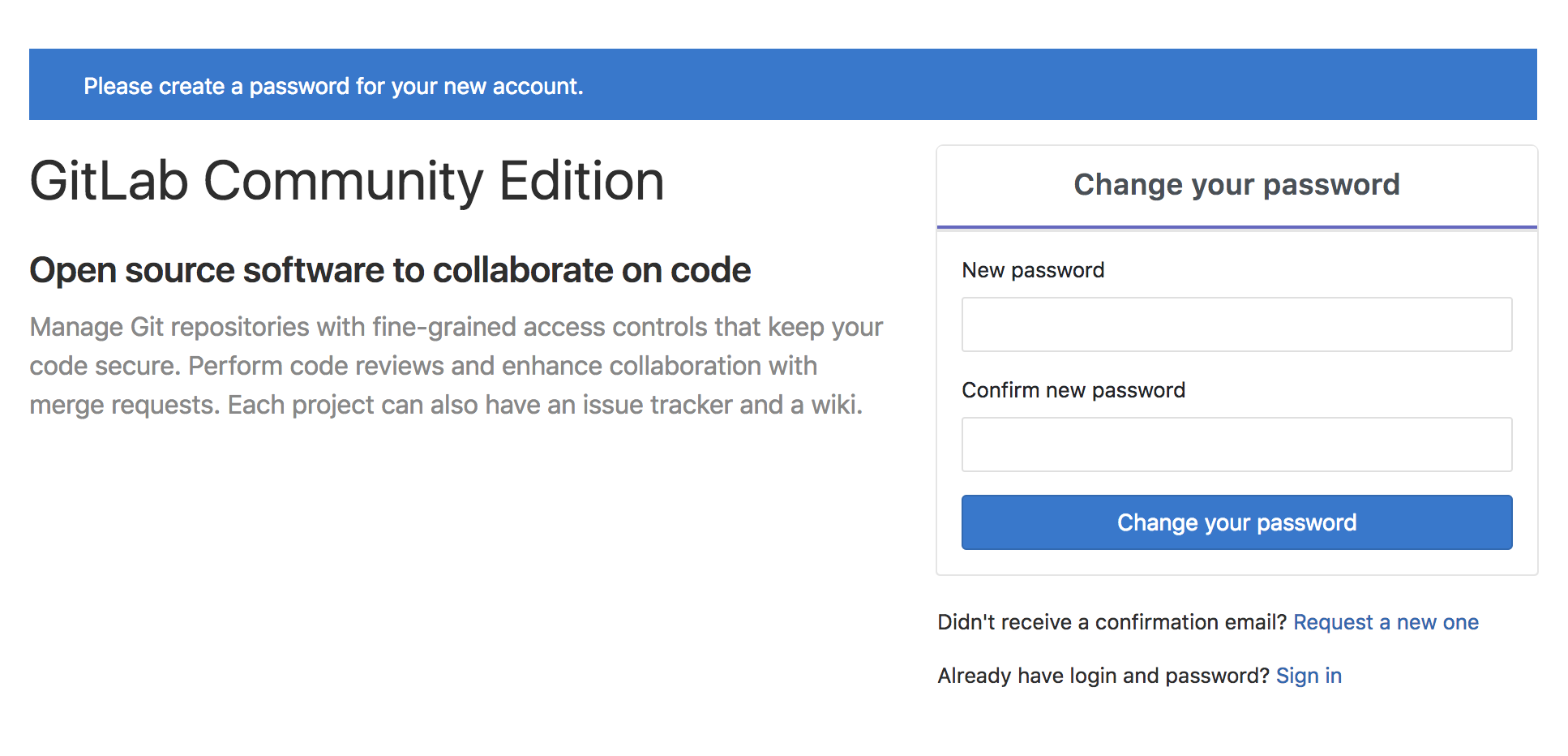The image size is (1568, 756).
Task: Click the Already have login and password text
Action: [1103, 676]
